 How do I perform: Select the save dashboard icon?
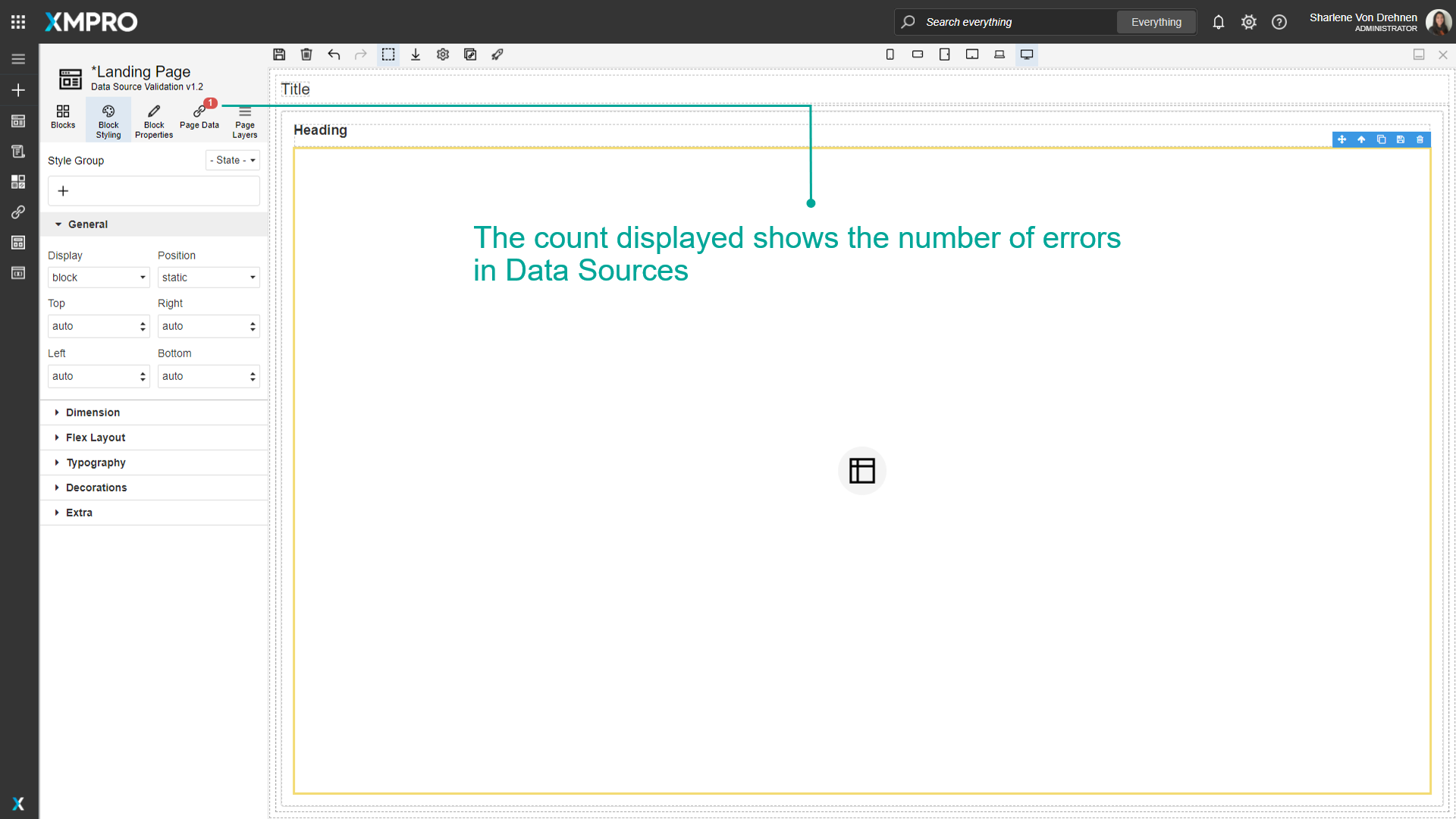(279, 55)
